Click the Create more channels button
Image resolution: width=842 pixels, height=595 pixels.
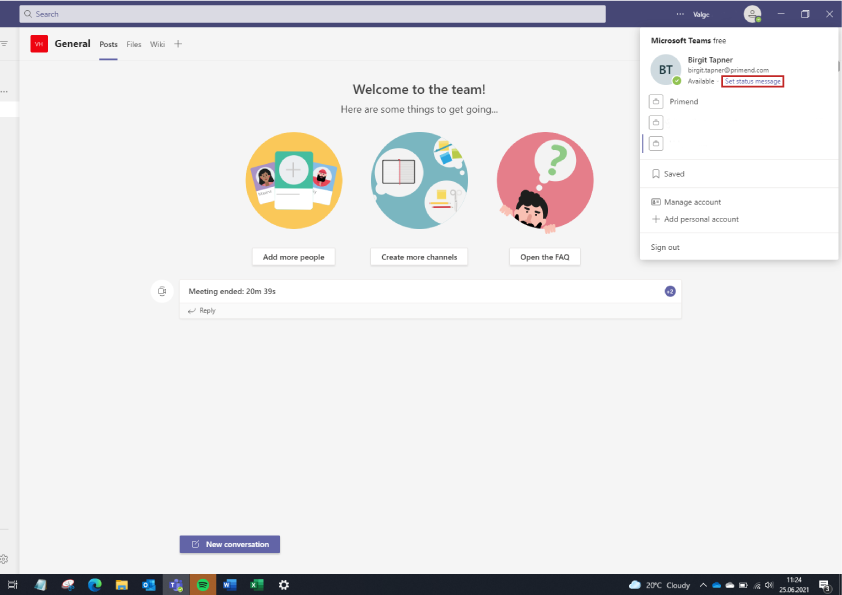coord(419,257)
